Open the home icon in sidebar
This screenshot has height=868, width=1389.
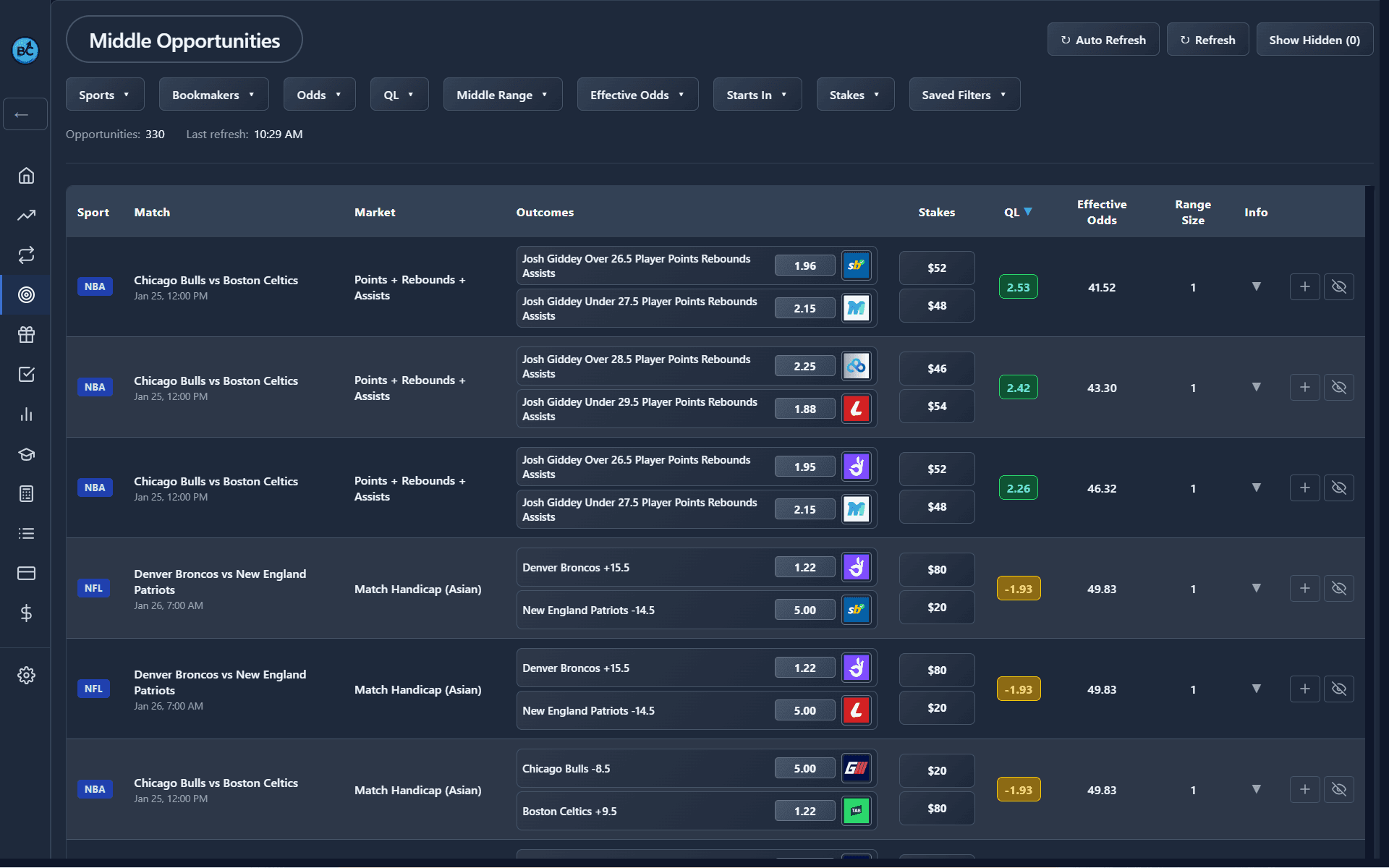coord(26,176)
